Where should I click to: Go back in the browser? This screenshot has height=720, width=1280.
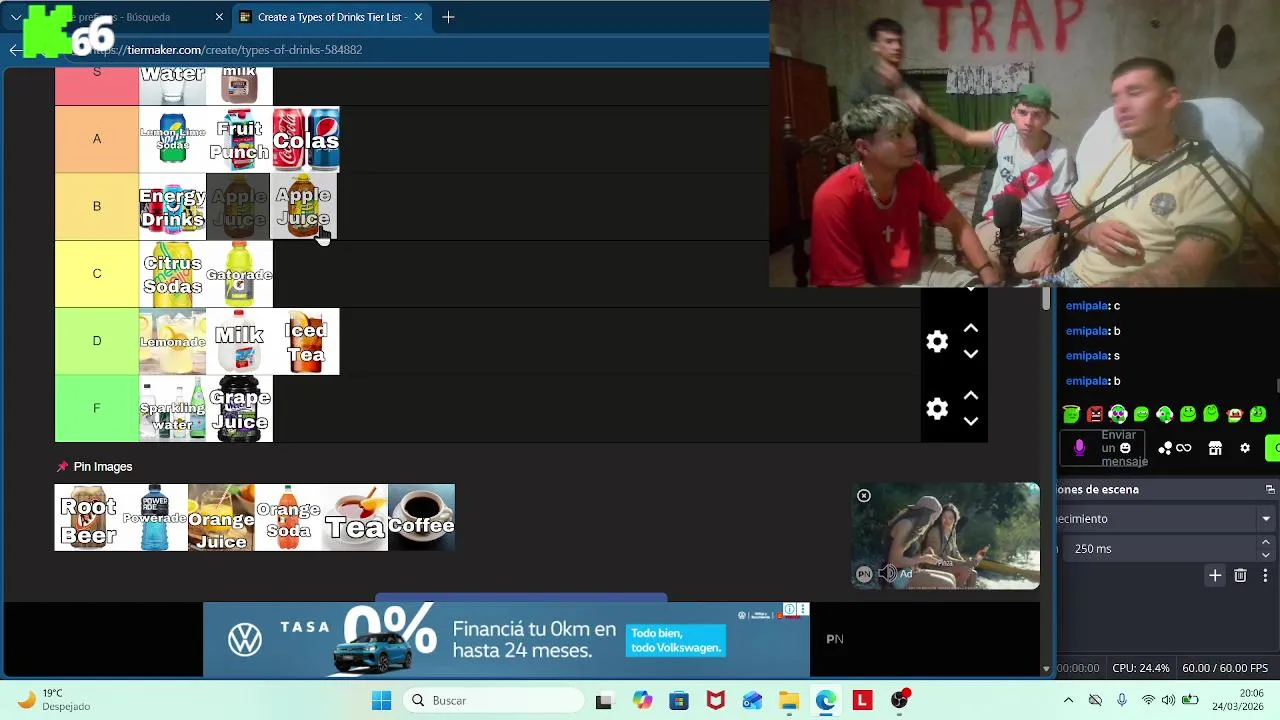click(x=15, y=50)
